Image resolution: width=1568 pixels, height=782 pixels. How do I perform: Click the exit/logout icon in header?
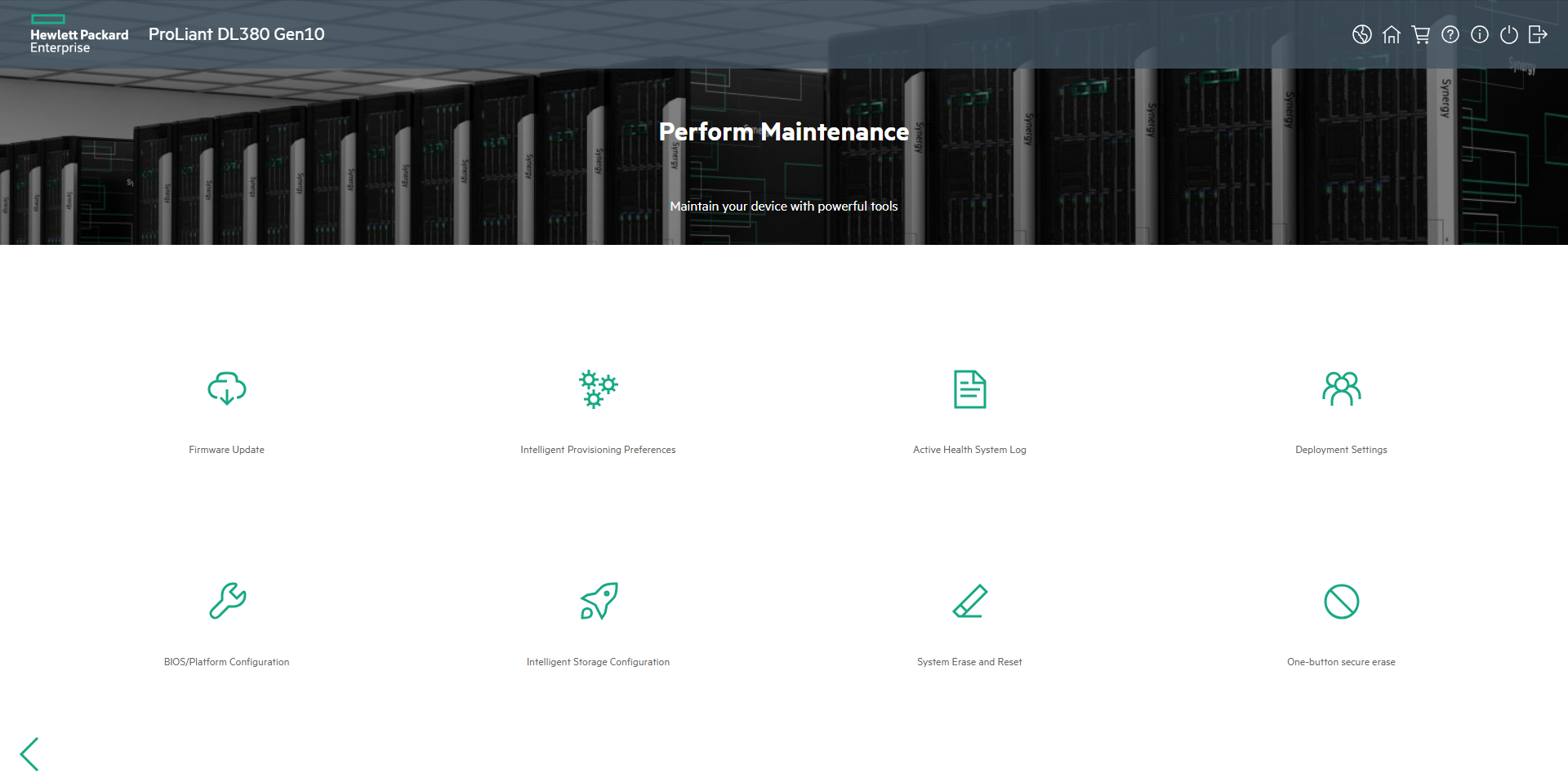point(1538,34)
